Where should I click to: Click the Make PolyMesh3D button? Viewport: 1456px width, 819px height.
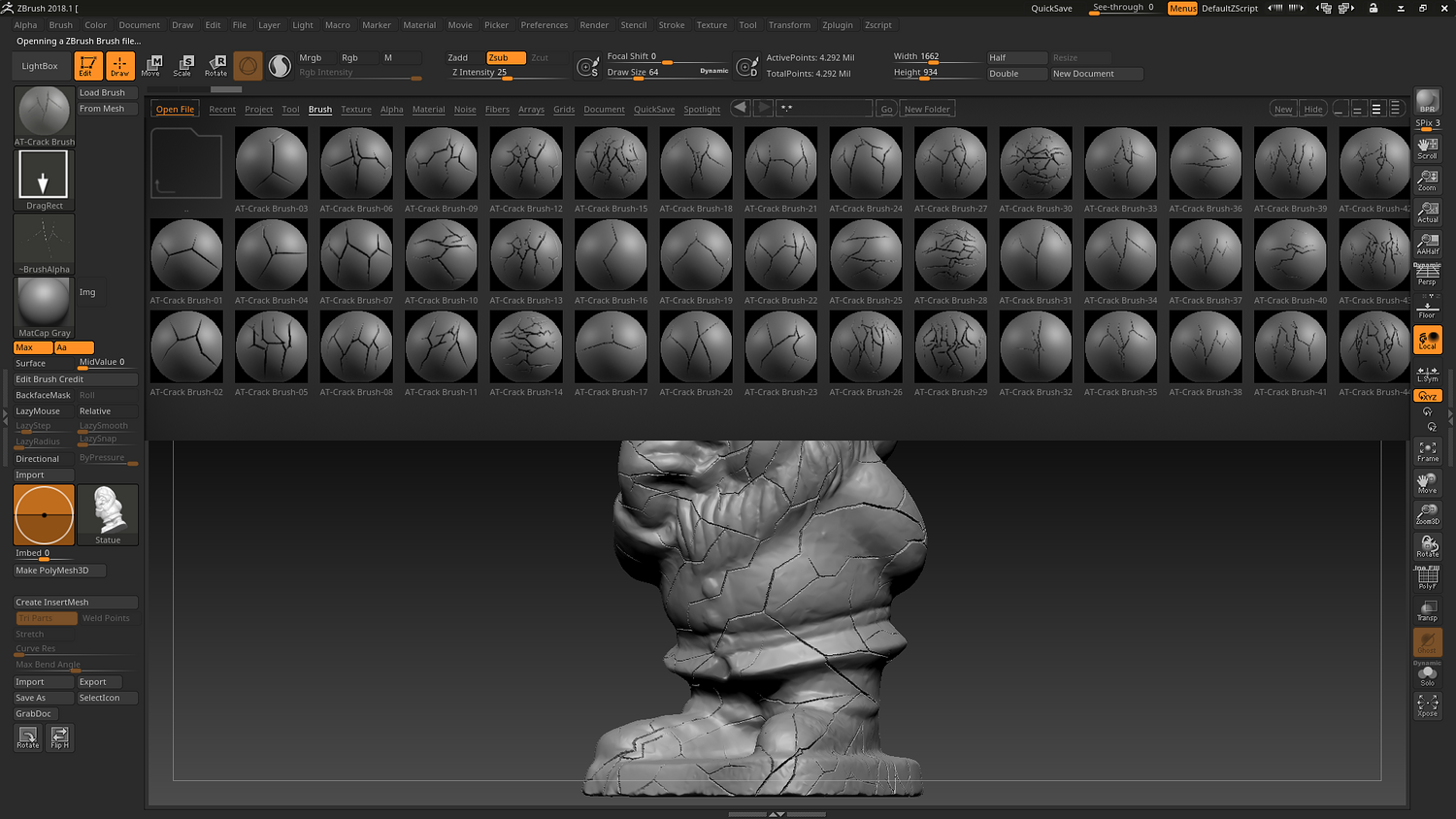[59, 571]
